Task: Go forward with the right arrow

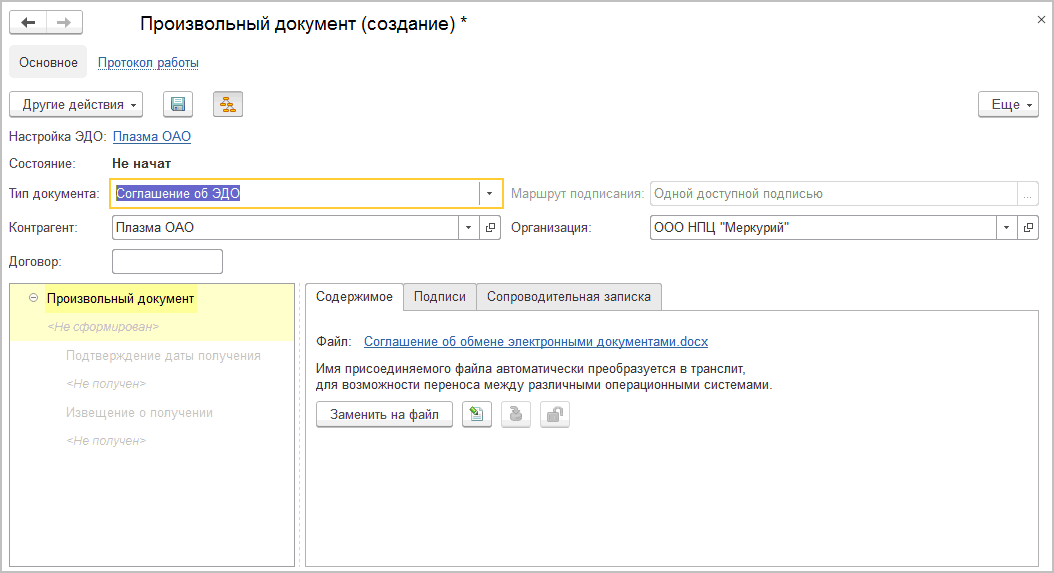Action: coord(64,23)
